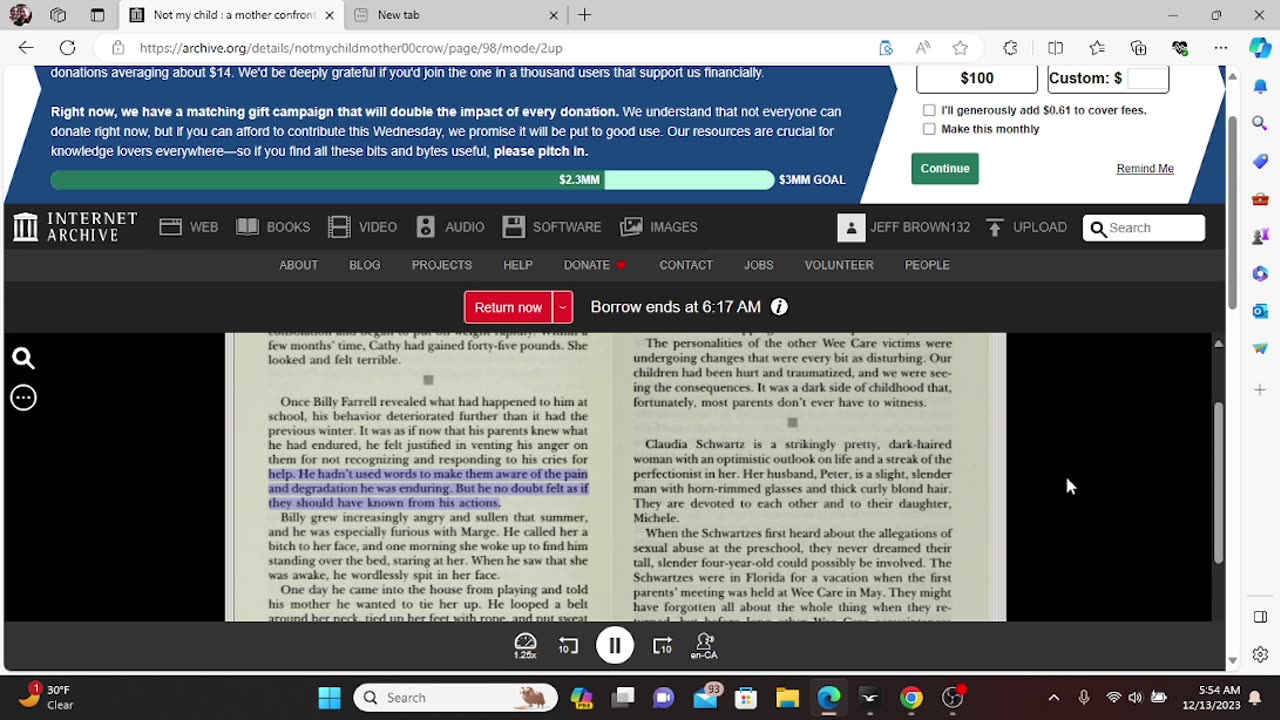
Task: Open the Contact link
Action: [x=686, y=265]
